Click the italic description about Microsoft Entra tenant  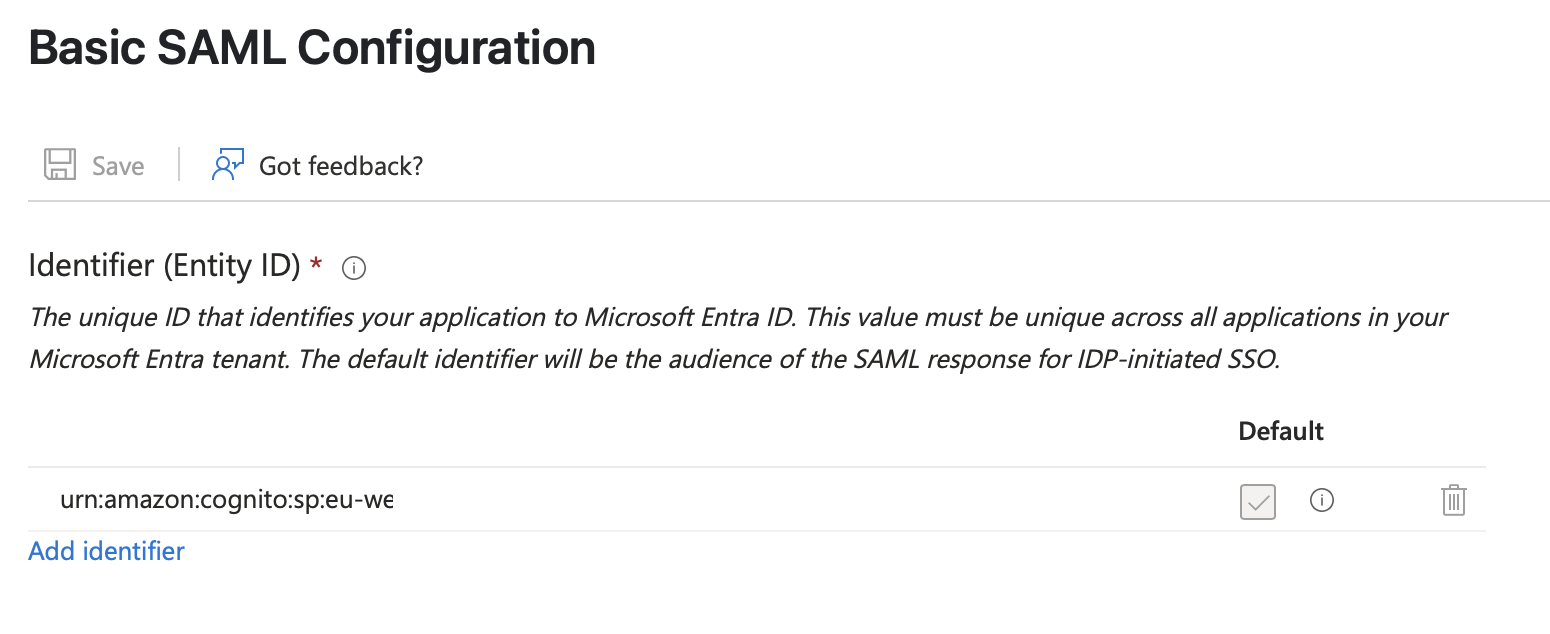tap(738, 338)
